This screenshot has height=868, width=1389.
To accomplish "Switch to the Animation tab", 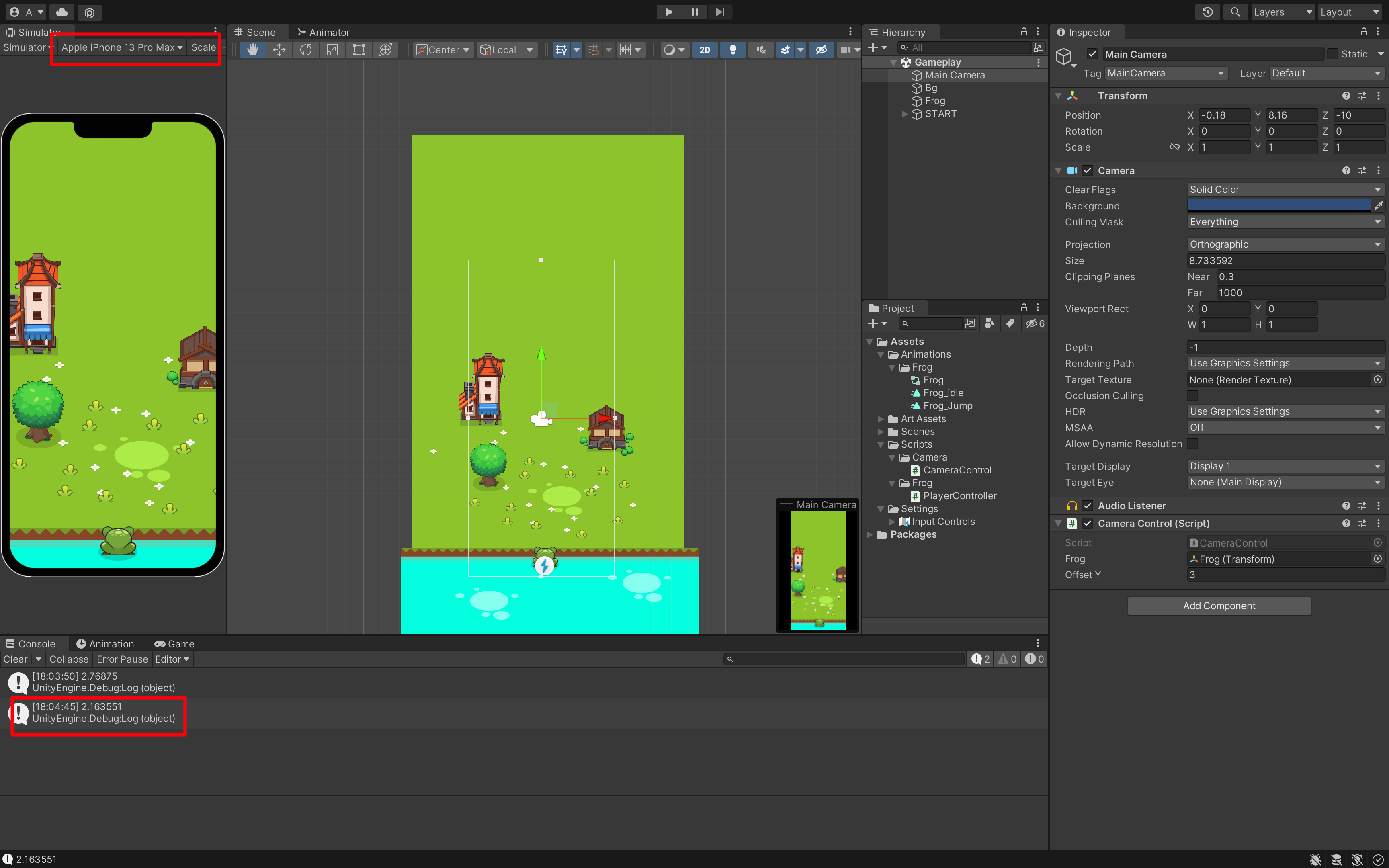I will [105, 643].
